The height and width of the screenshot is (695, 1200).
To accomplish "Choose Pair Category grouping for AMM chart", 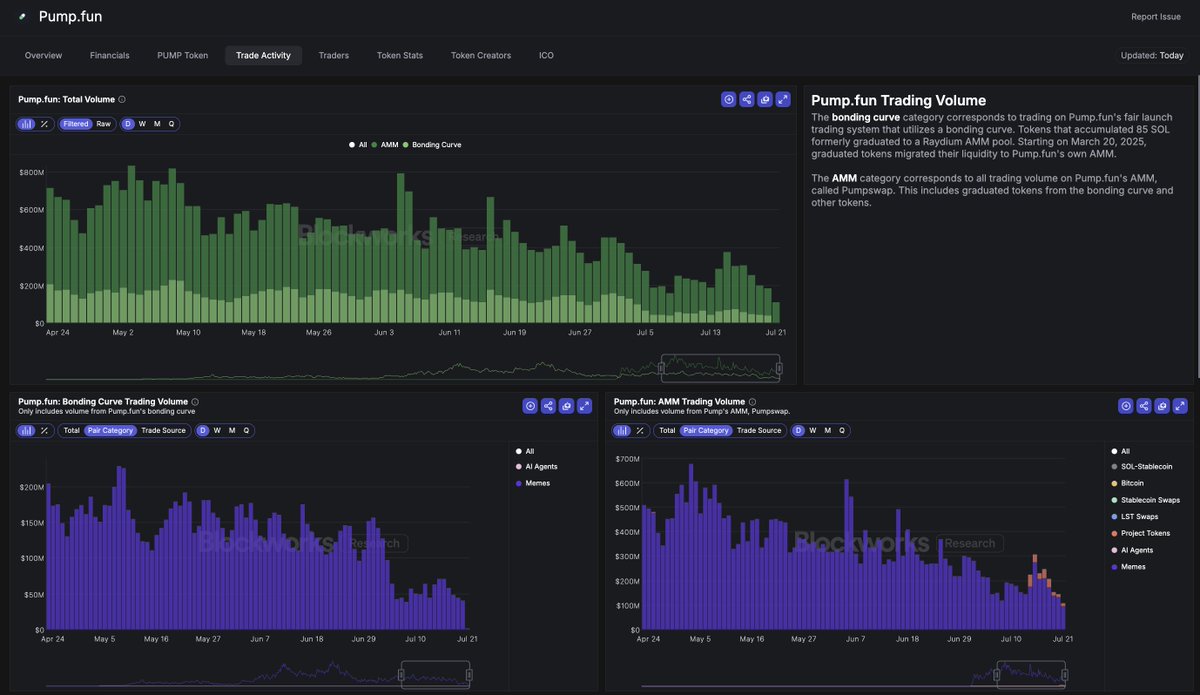I will (x=707, y=430).
